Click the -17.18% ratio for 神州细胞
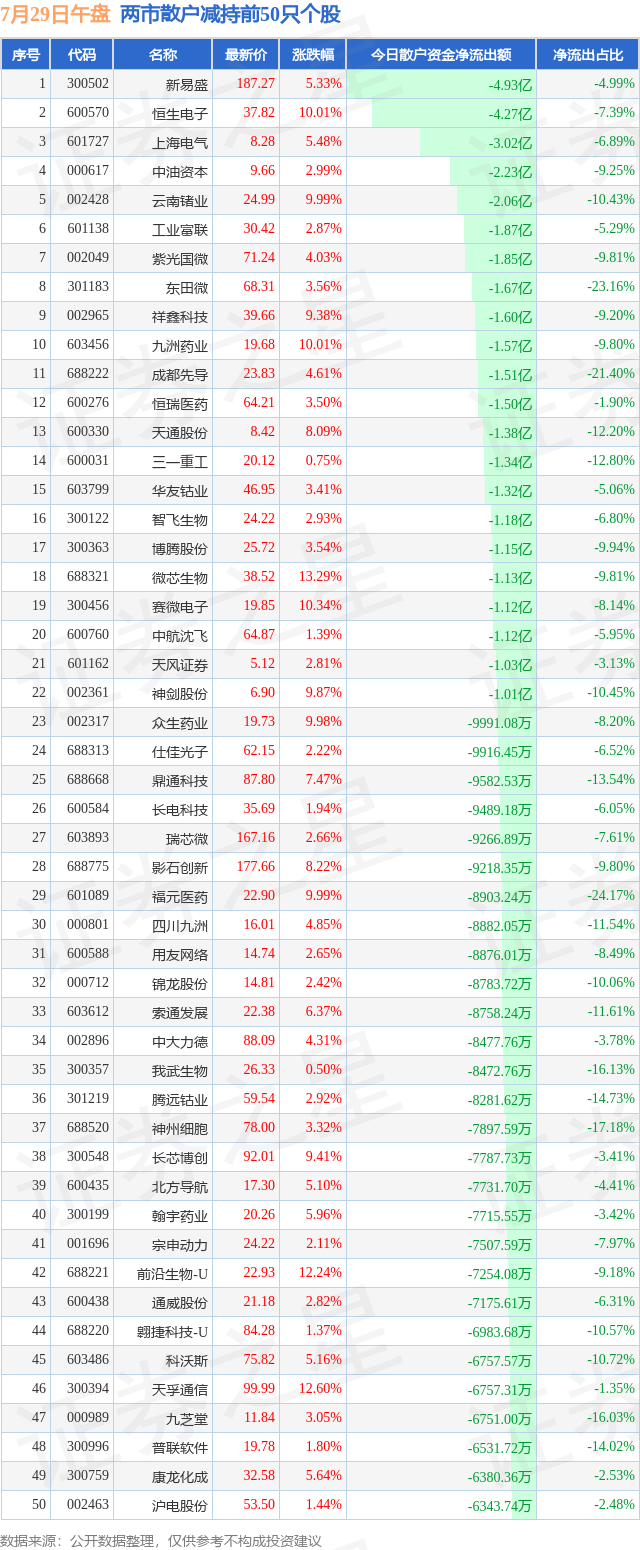 point(611,1128)
